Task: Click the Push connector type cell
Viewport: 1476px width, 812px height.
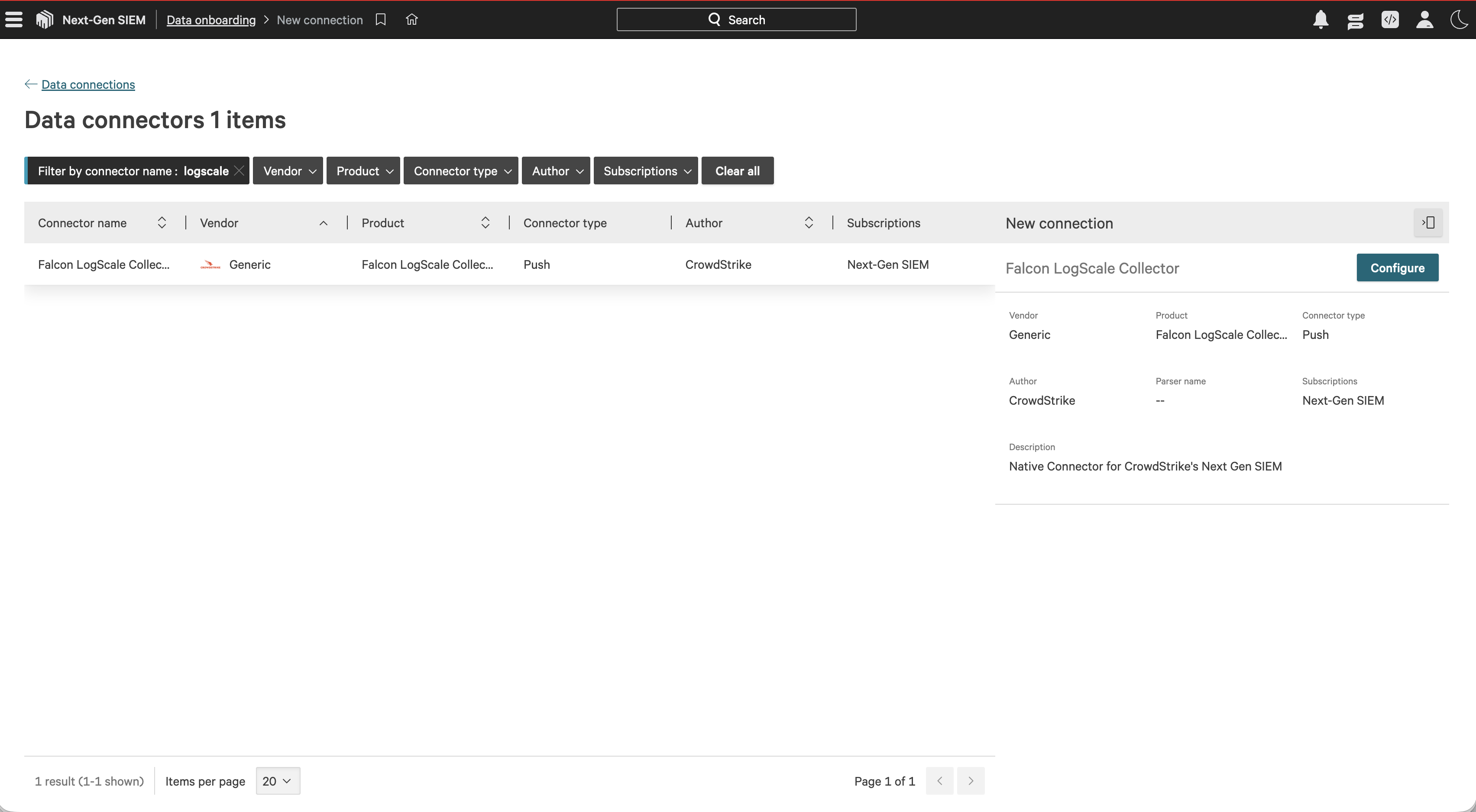Action: [537, 264]
